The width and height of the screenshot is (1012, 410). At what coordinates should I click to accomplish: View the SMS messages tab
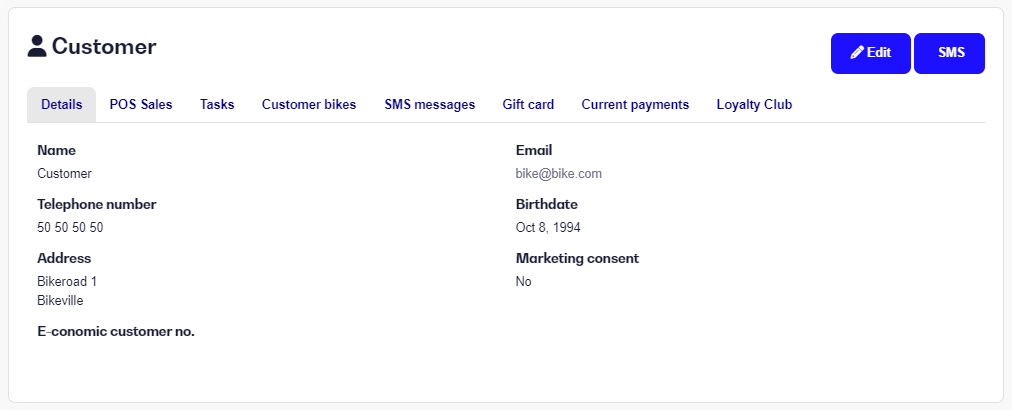429,105
